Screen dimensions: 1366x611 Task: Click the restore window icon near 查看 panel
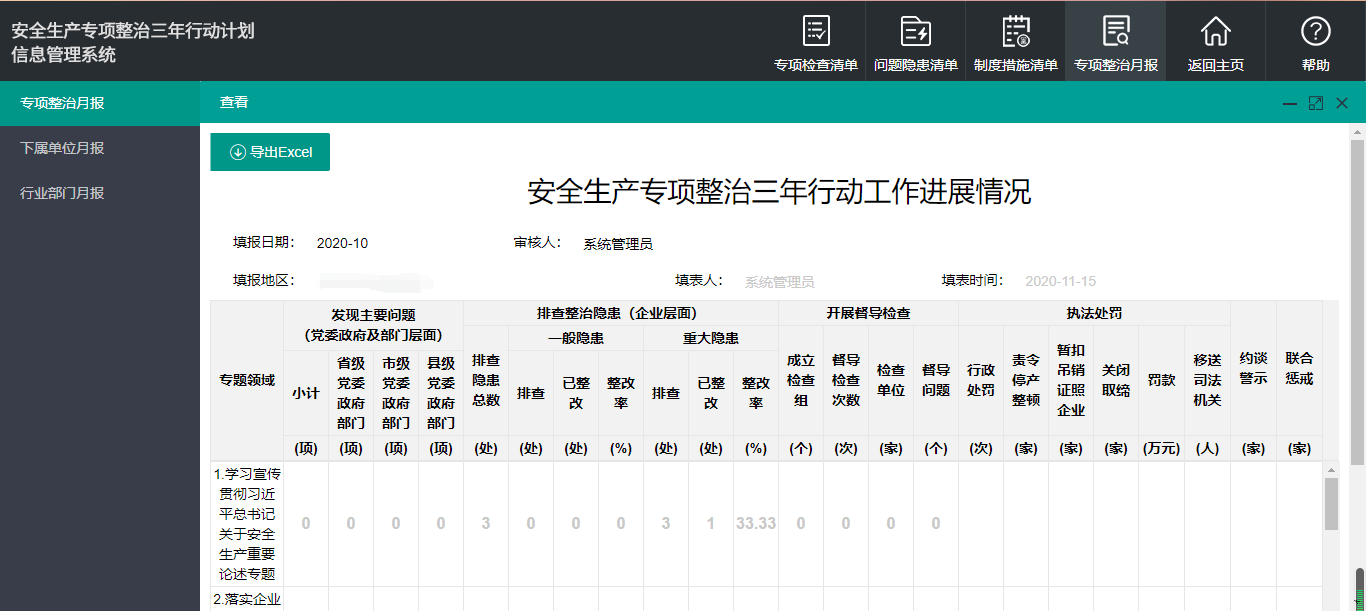coord(1315,102)
